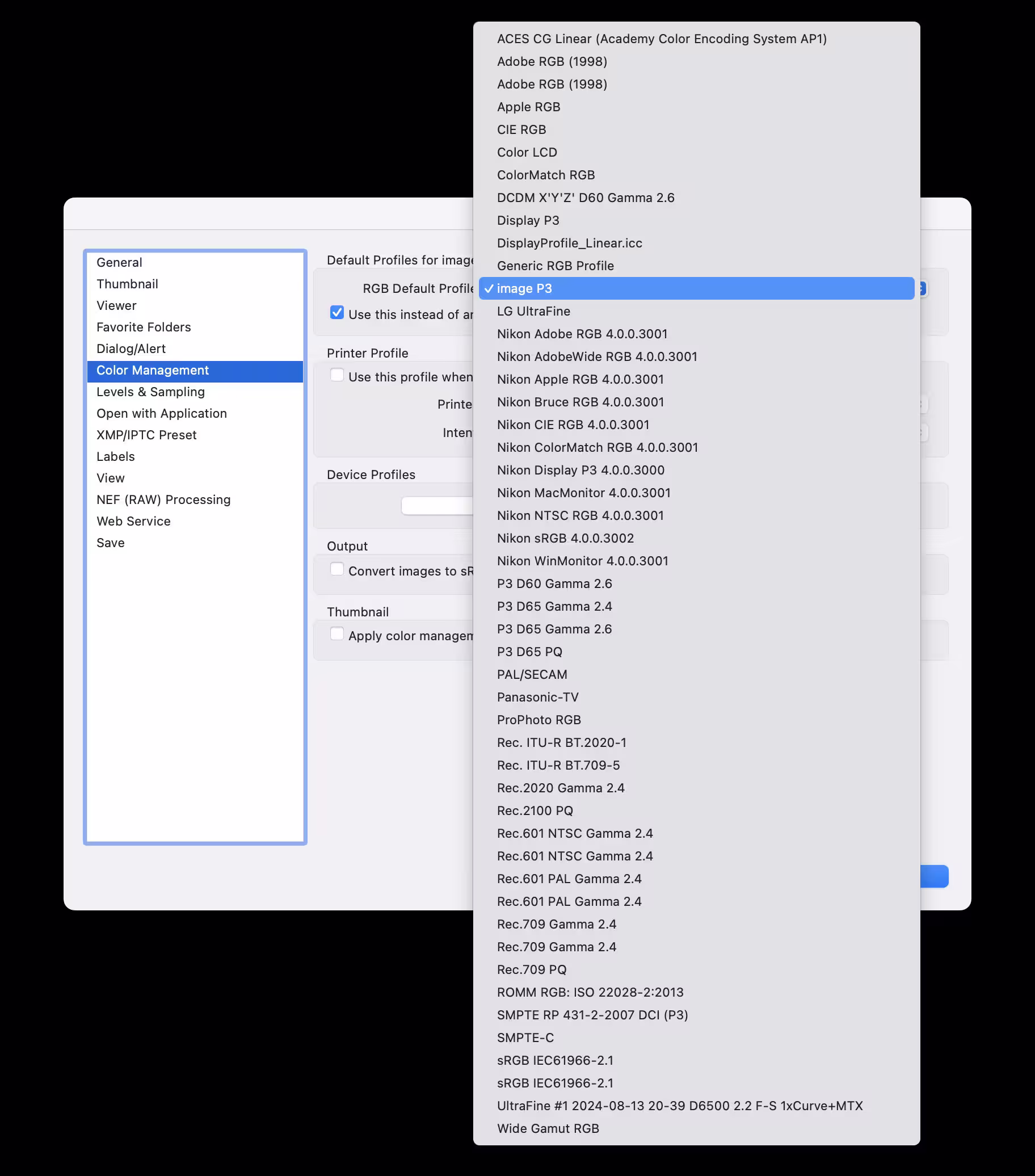Select Wide Gamut RGB

(696, 1129)
